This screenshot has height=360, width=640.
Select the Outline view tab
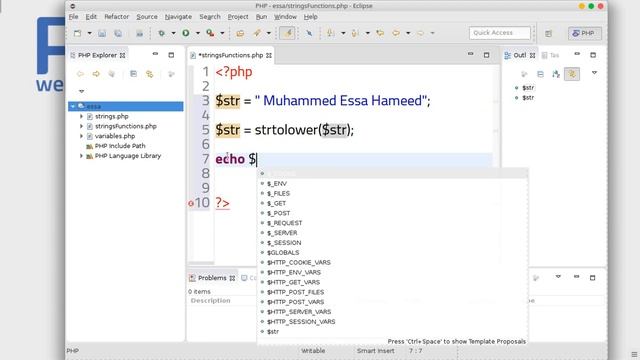[519, 55]
